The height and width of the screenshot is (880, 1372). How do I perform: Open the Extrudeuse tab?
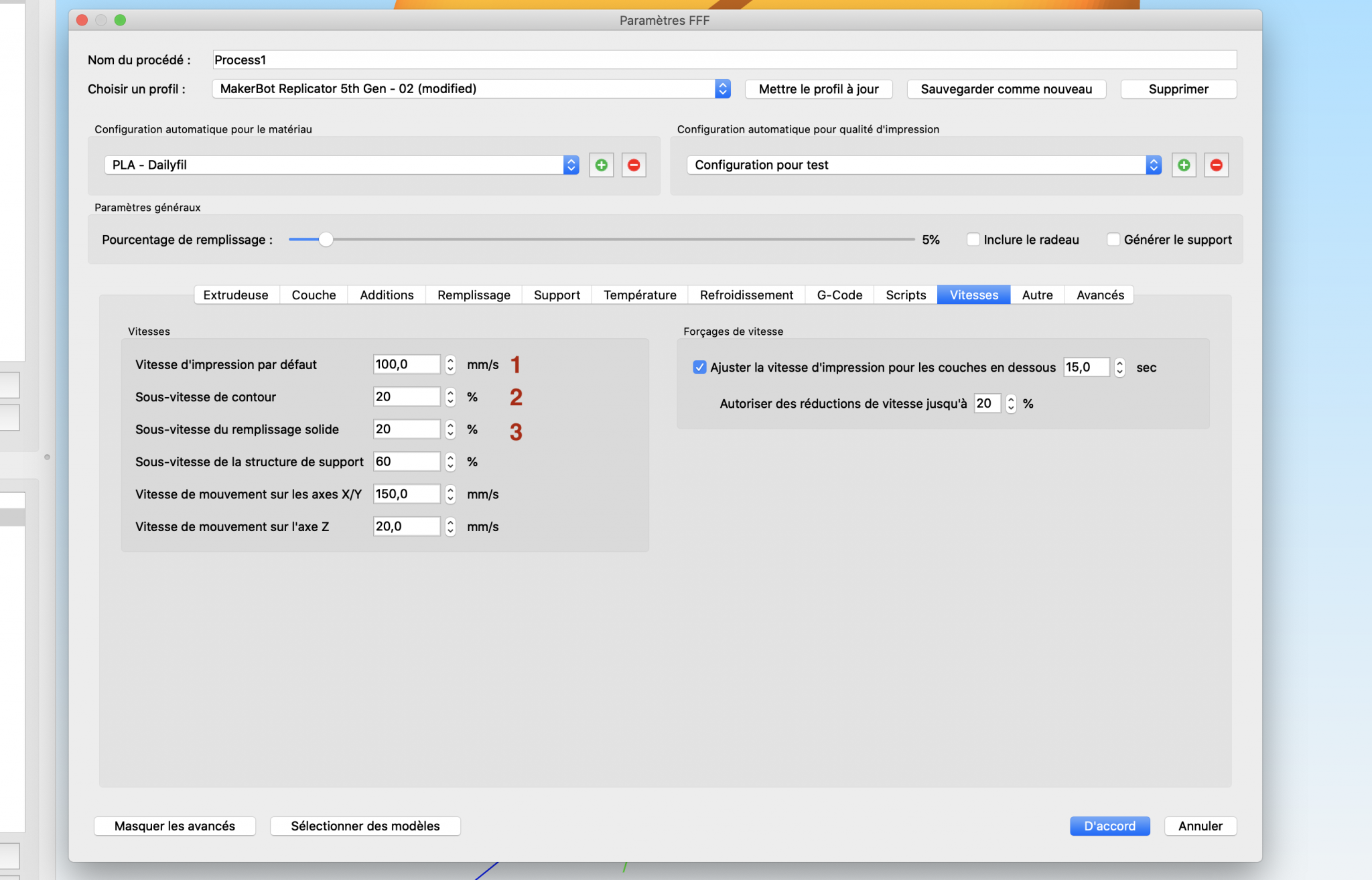(236, 295)
